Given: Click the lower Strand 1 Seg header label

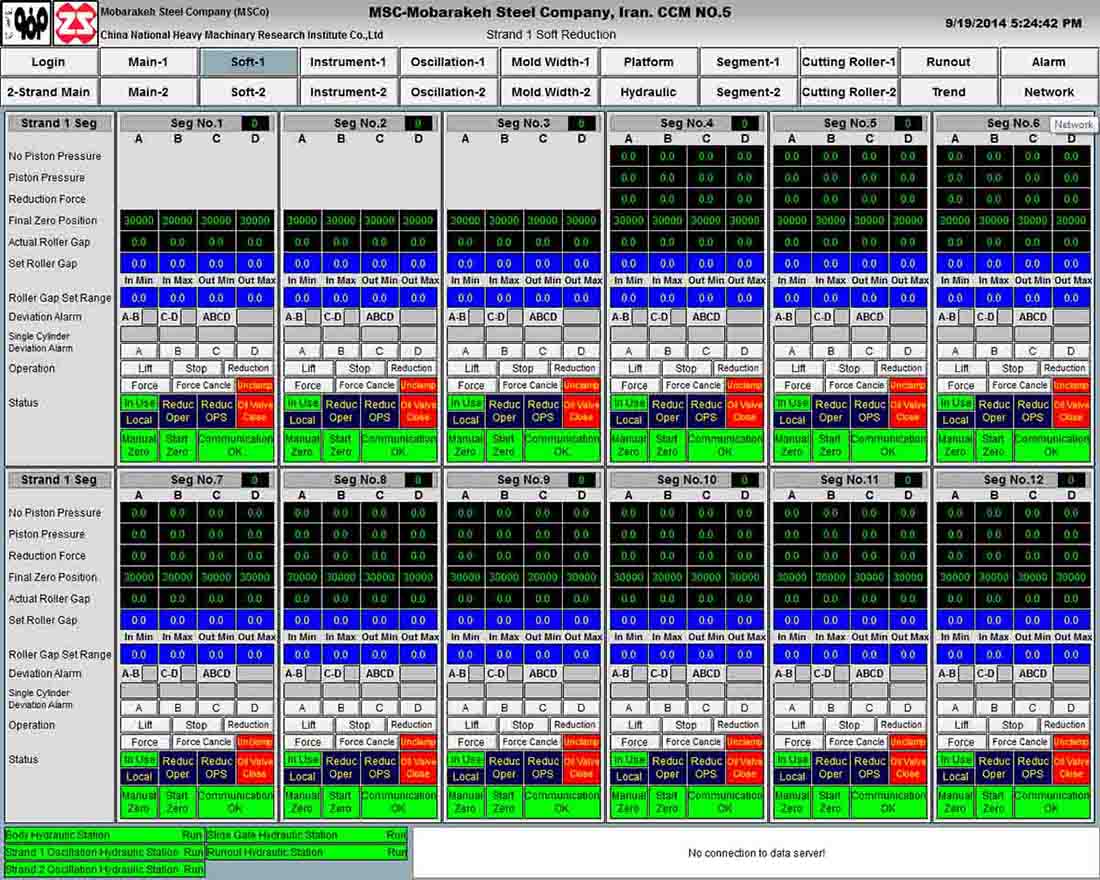Looking at the screenshot, I should (x=59, y=480).
